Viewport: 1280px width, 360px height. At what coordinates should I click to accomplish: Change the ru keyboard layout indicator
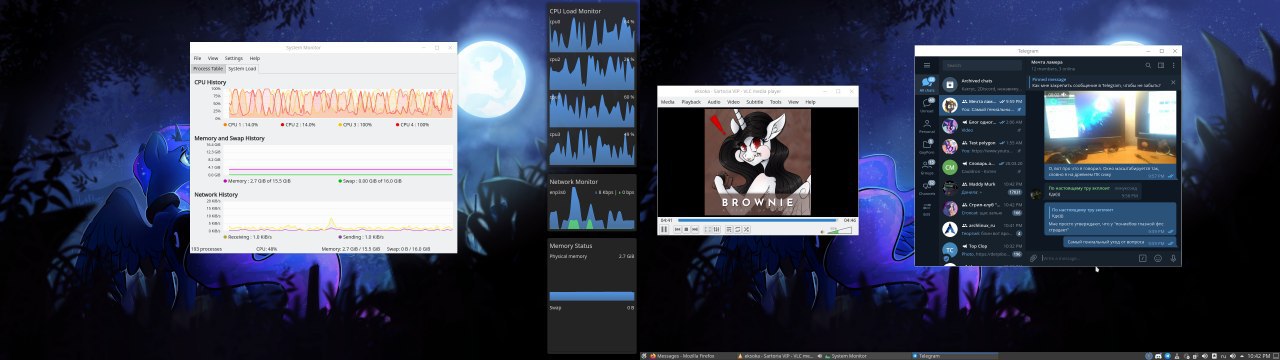pos(1223,355)
